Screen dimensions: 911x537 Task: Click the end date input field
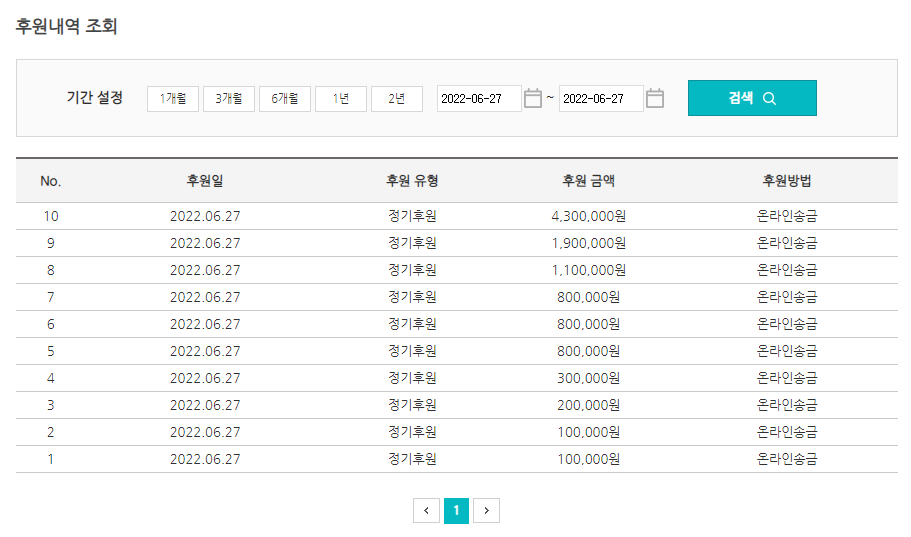click(x=601, y=99)
